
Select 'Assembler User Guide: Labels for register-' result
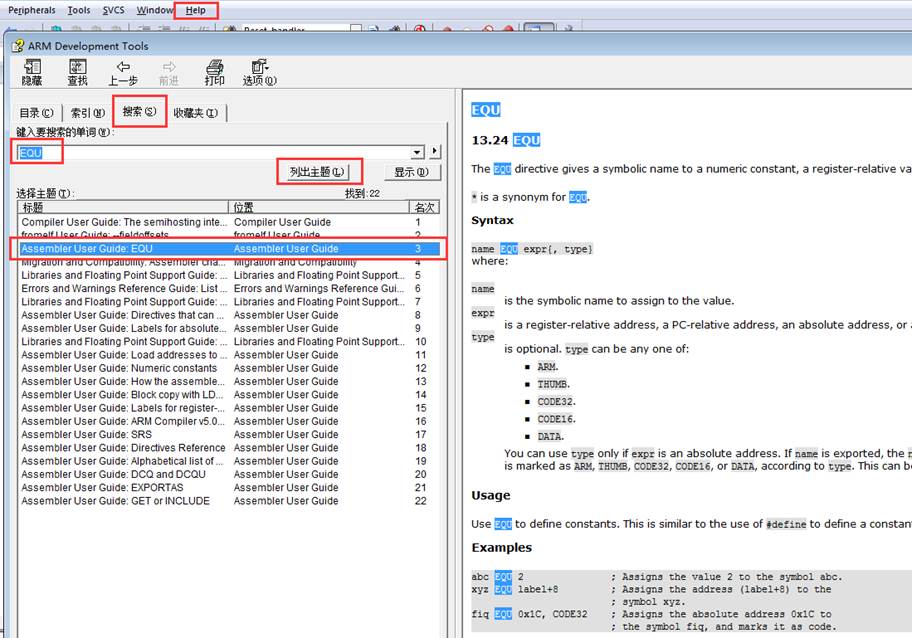pos(229,408)
